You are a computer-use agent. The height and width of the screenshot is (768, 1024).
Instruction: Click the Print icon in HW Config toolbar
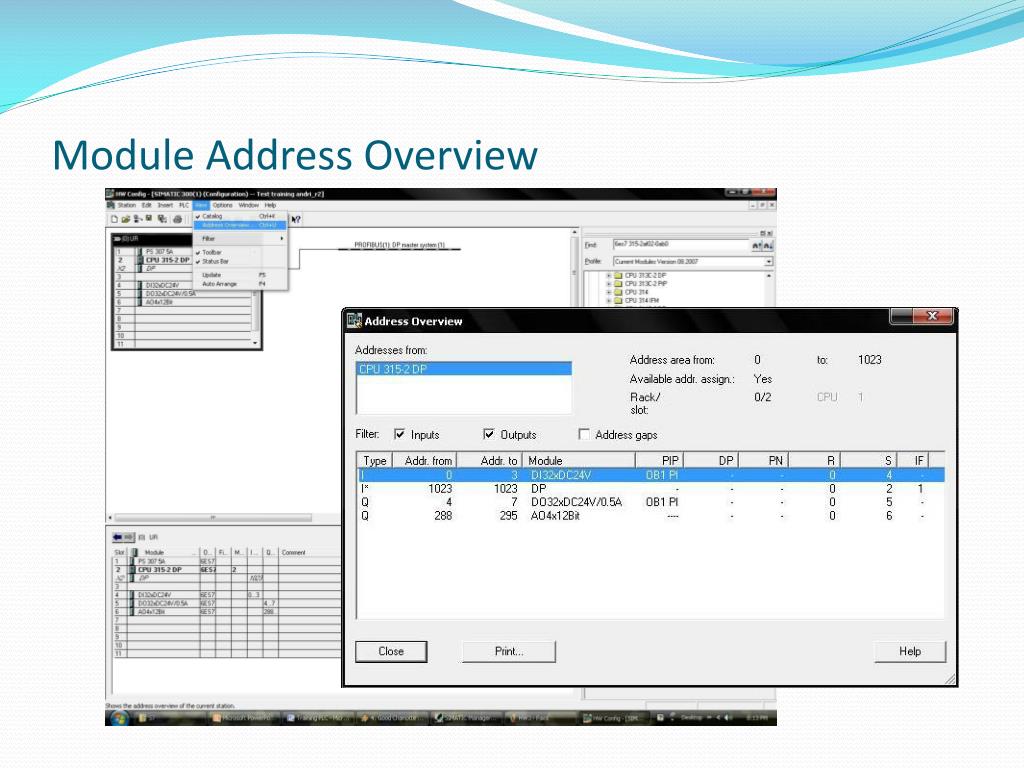pyautogui.click(x=177, y=219)
